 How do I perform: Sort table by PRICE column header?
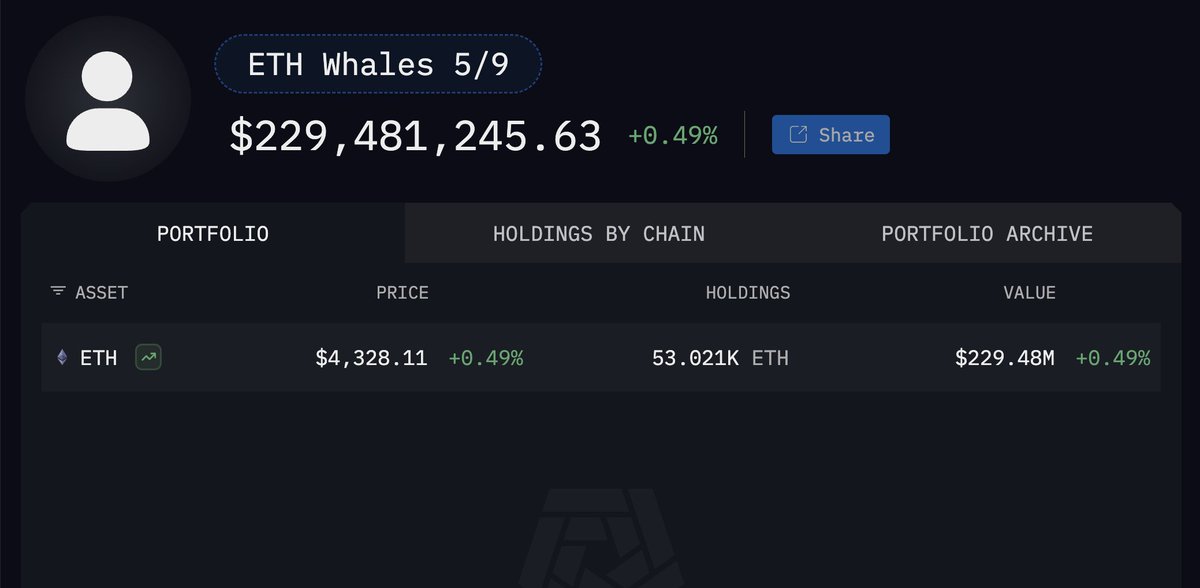click(x=402, y=293)
